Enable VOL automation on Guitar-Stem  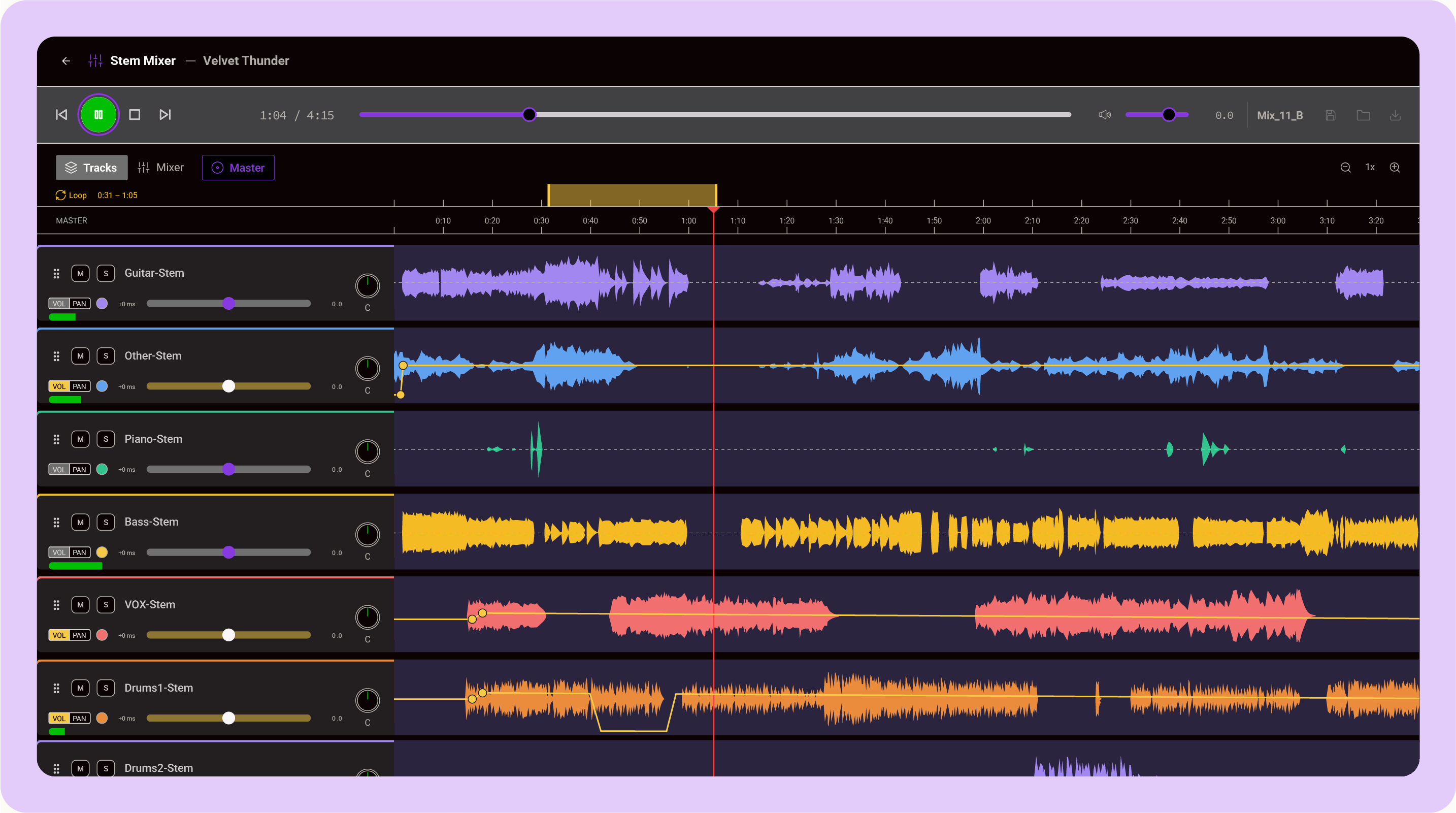tap(59, 304)
